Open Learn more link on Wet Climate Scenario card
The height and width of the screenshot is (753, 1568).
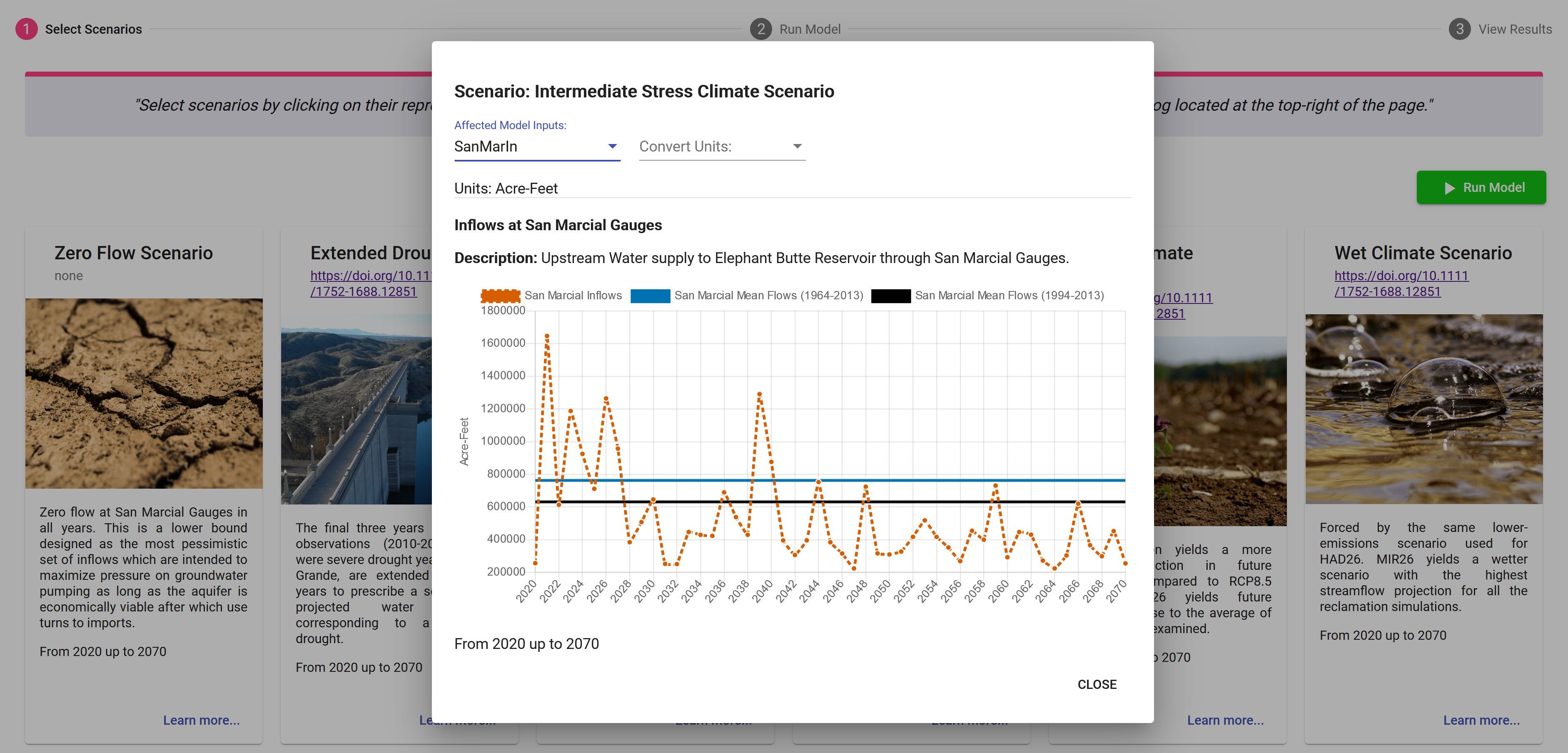click(x=1481, y=720)
